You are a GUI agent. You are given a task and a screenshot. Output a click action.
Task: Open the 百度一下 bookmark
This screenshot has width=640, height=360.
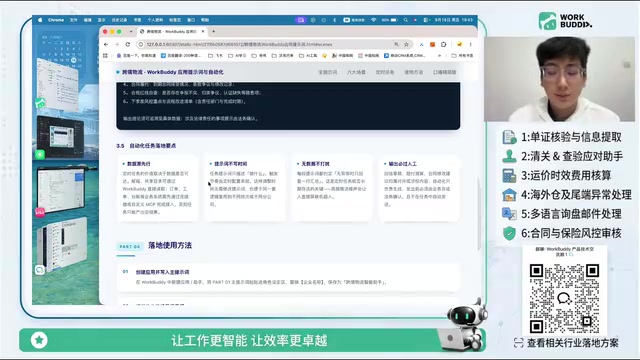(136, 56)
